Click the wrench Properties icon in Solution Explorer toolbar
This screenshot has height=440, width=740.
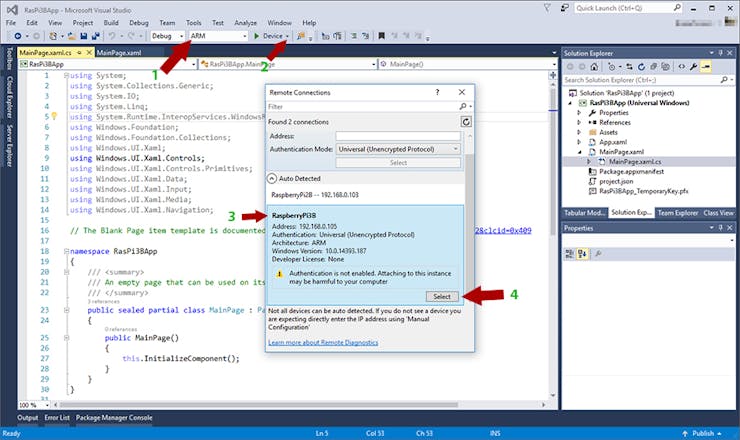coord(693,67)
